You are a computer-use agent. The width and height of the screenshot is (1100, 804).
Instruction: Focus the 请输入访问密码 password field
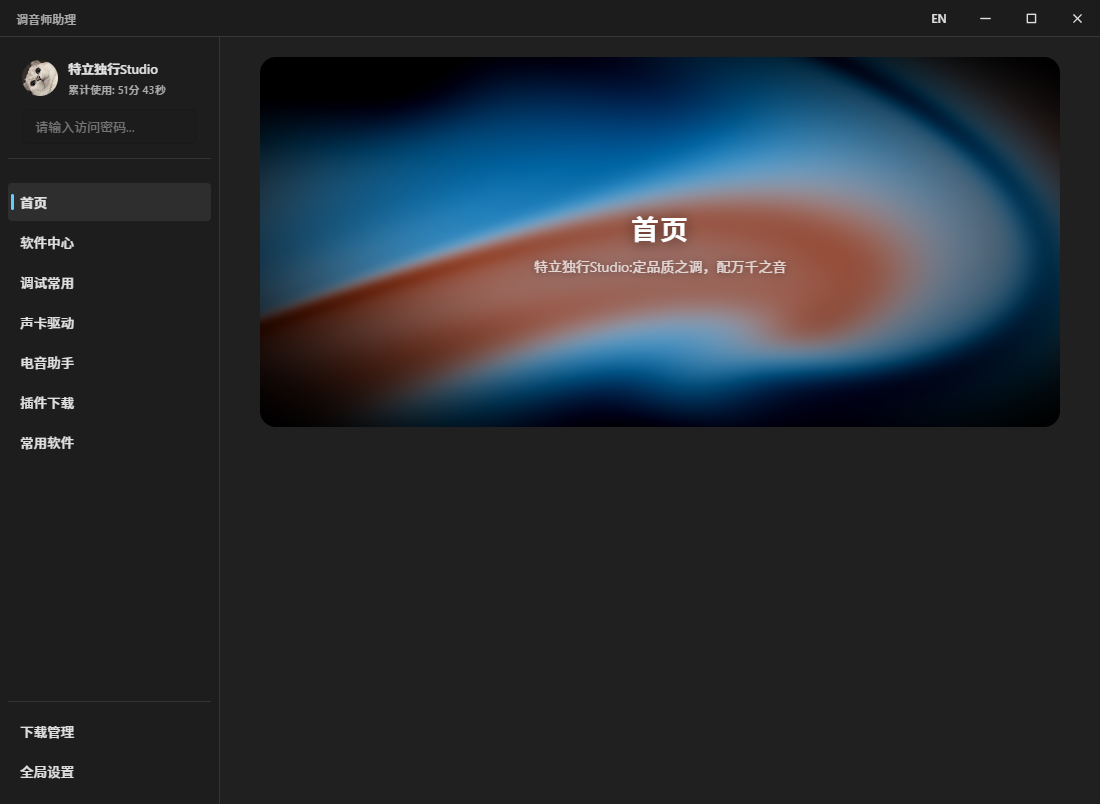(x=109, y=127)
